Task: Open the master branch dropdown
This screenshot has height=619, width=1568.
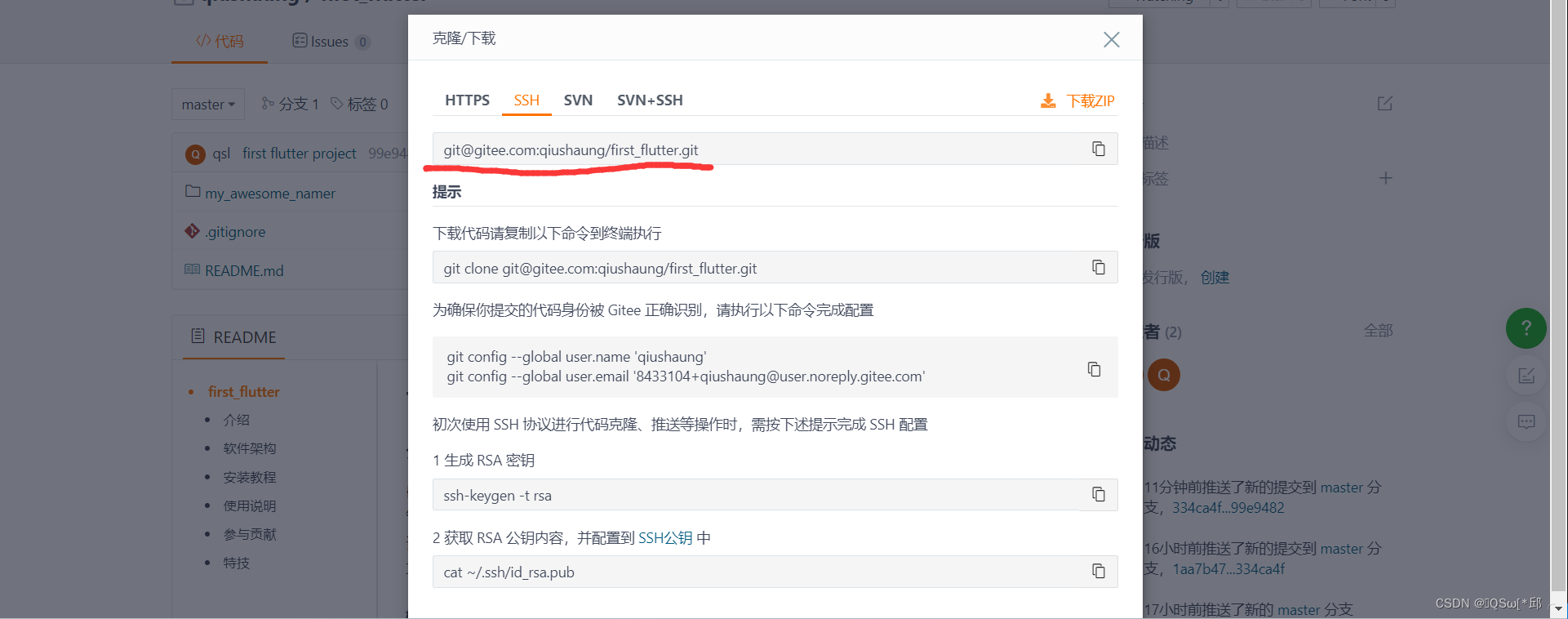Action: coord(208,104)
